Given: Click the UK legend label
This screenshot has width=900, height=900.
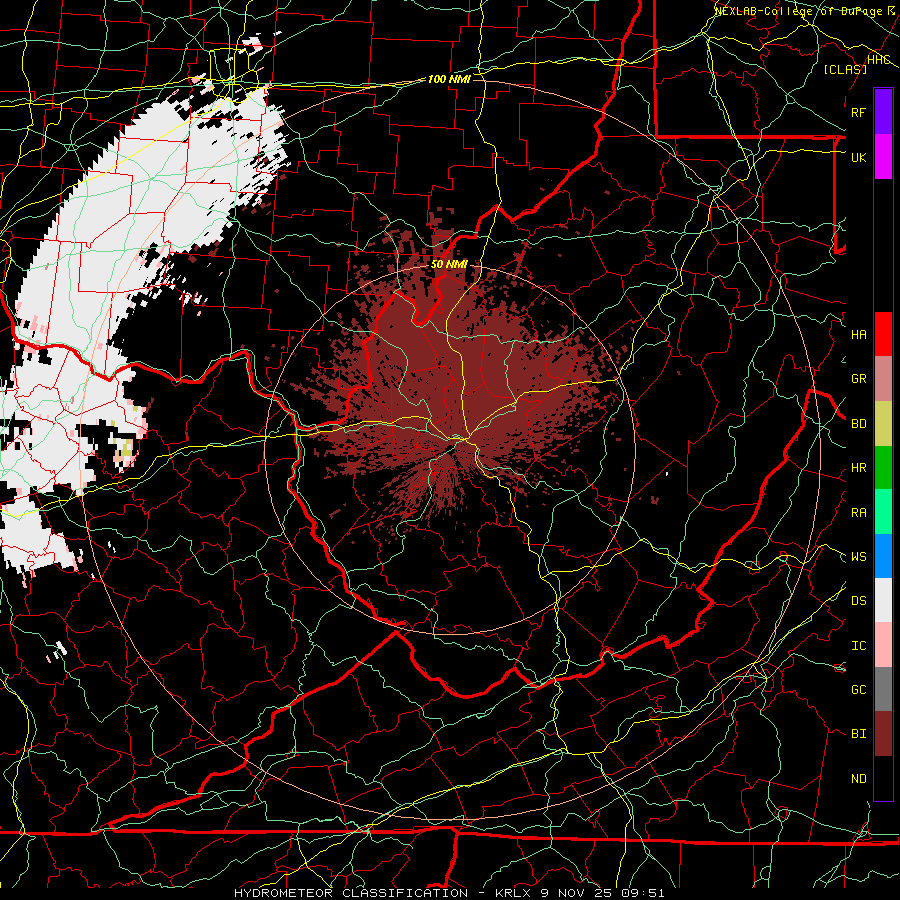Looking at the screenshot, I should point(858,157).
